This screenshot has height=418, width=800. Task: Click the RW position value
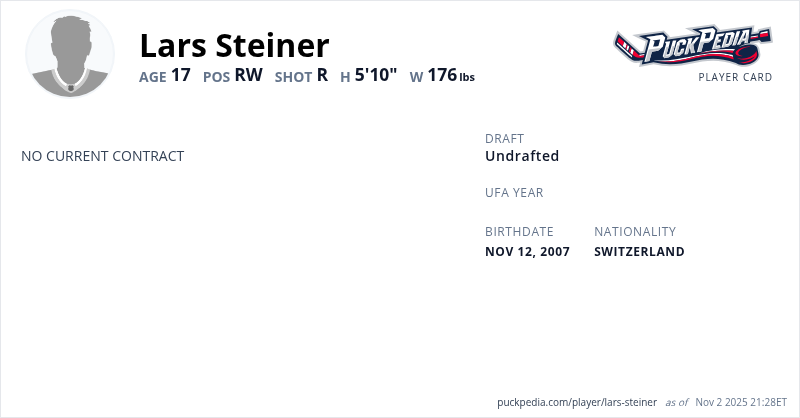point(248,75)
